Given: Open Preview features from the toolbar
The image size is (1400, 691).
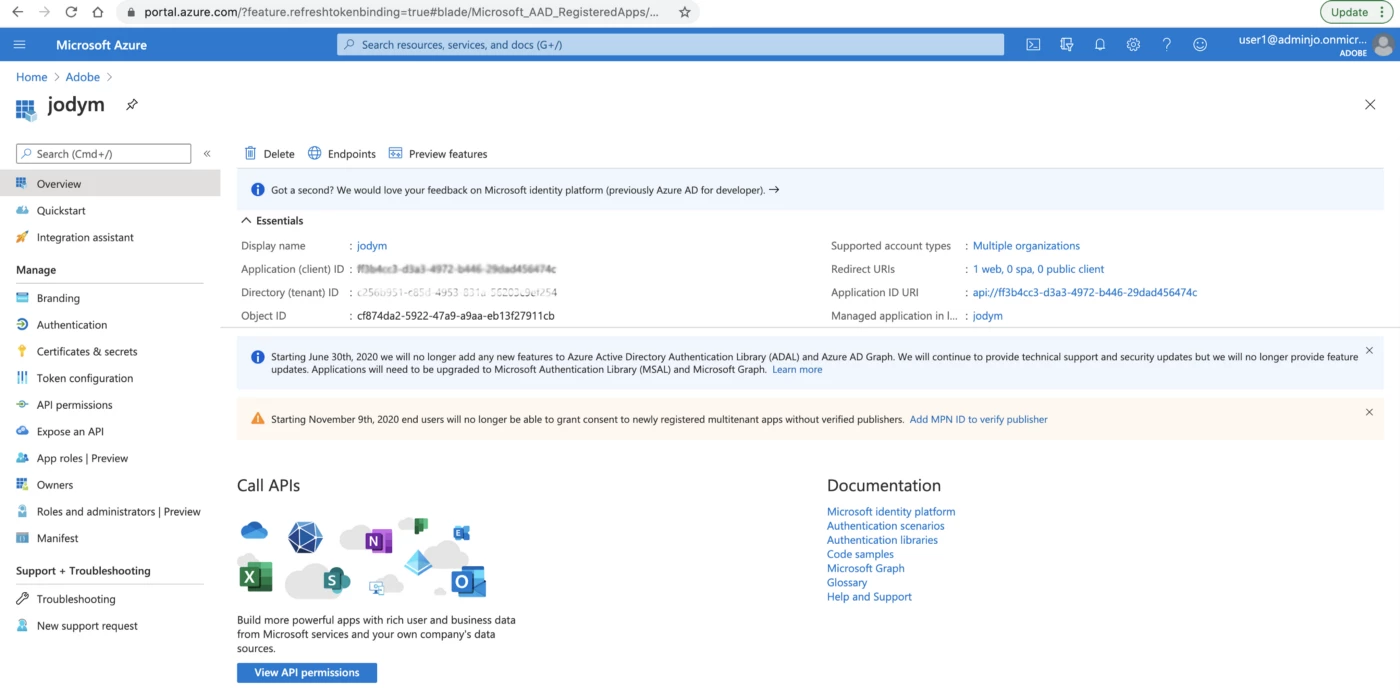Looking at the screenshot, I should point(438,154).
